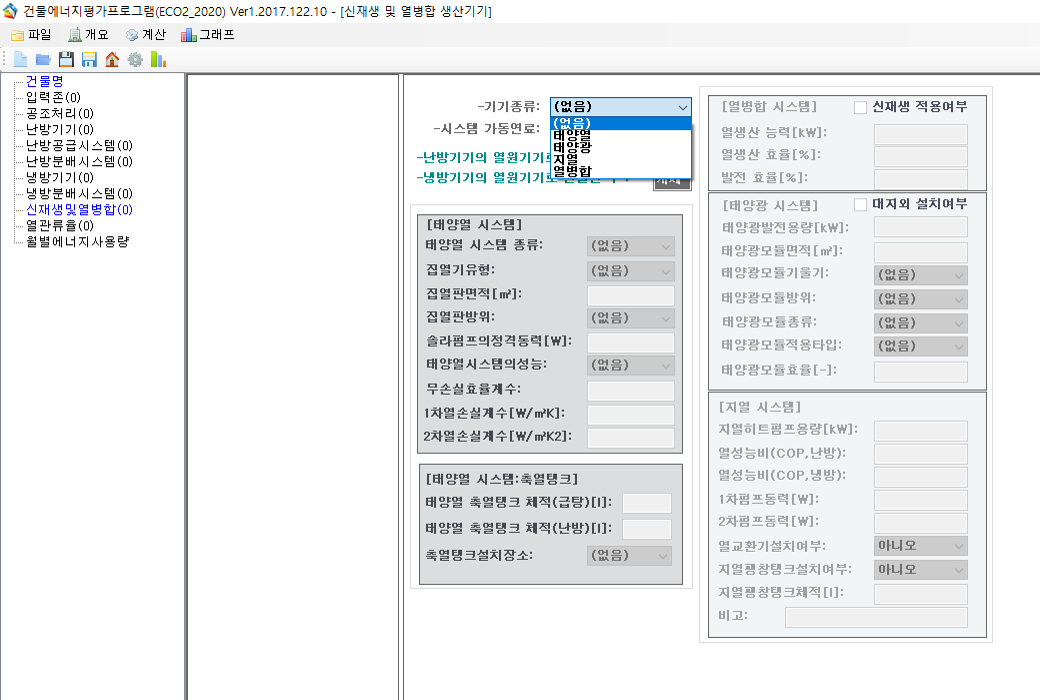Select 난방기기(0) in the tree
The width and height of the screenshot is (1040, 700).
pyautogui.click(x=60, y=129)
